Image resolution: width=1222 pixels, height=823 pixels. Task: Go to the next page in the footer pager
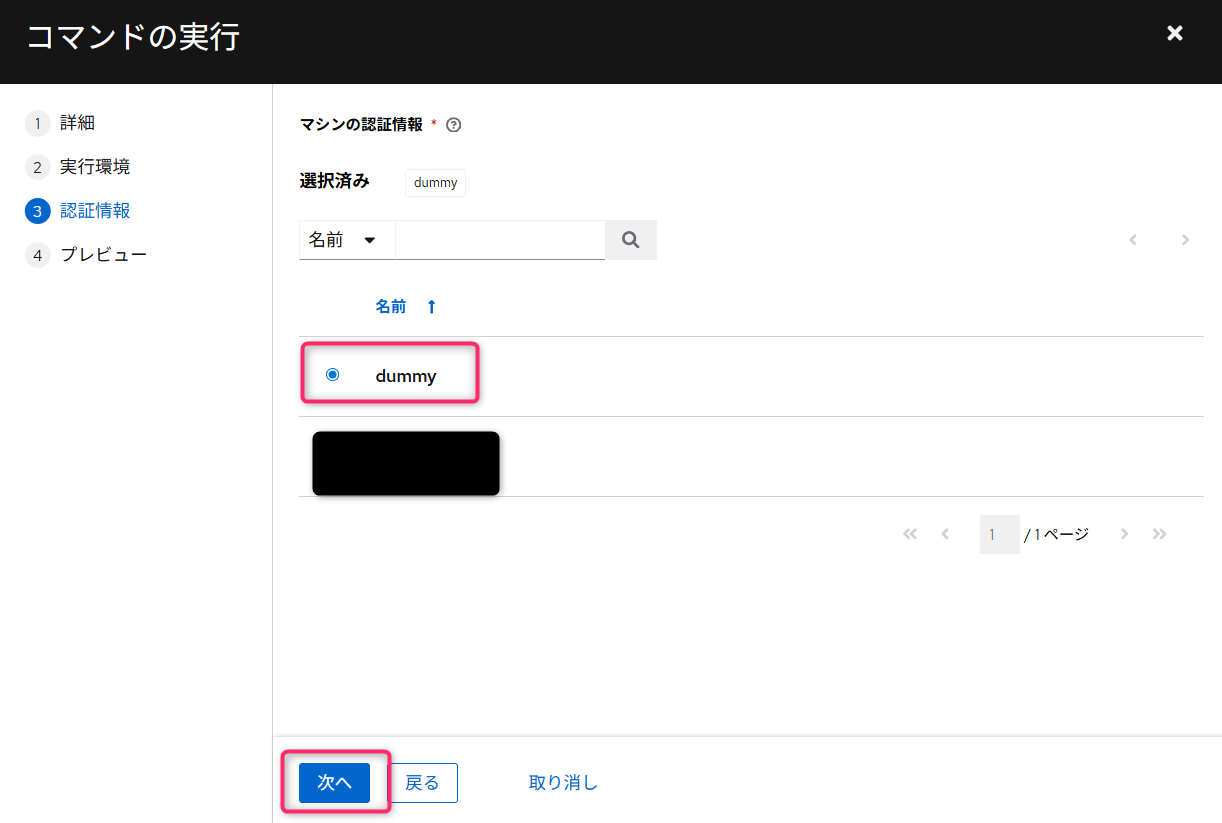click(x=1124, y=534)
